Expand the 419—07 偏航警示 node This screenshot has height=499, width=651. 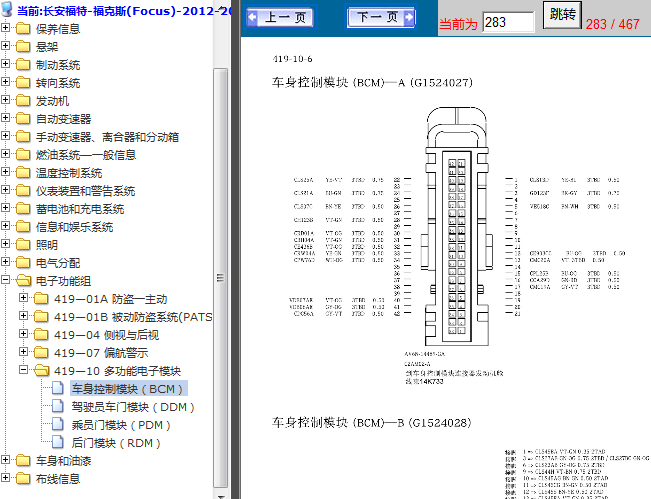point(24,352)
